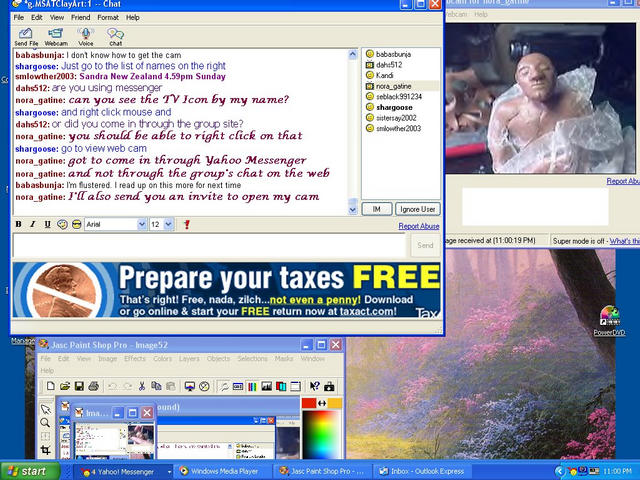Click Report Abuse link in chat window
This screenshot has width=640, height=480.
(x=419, y=226)
